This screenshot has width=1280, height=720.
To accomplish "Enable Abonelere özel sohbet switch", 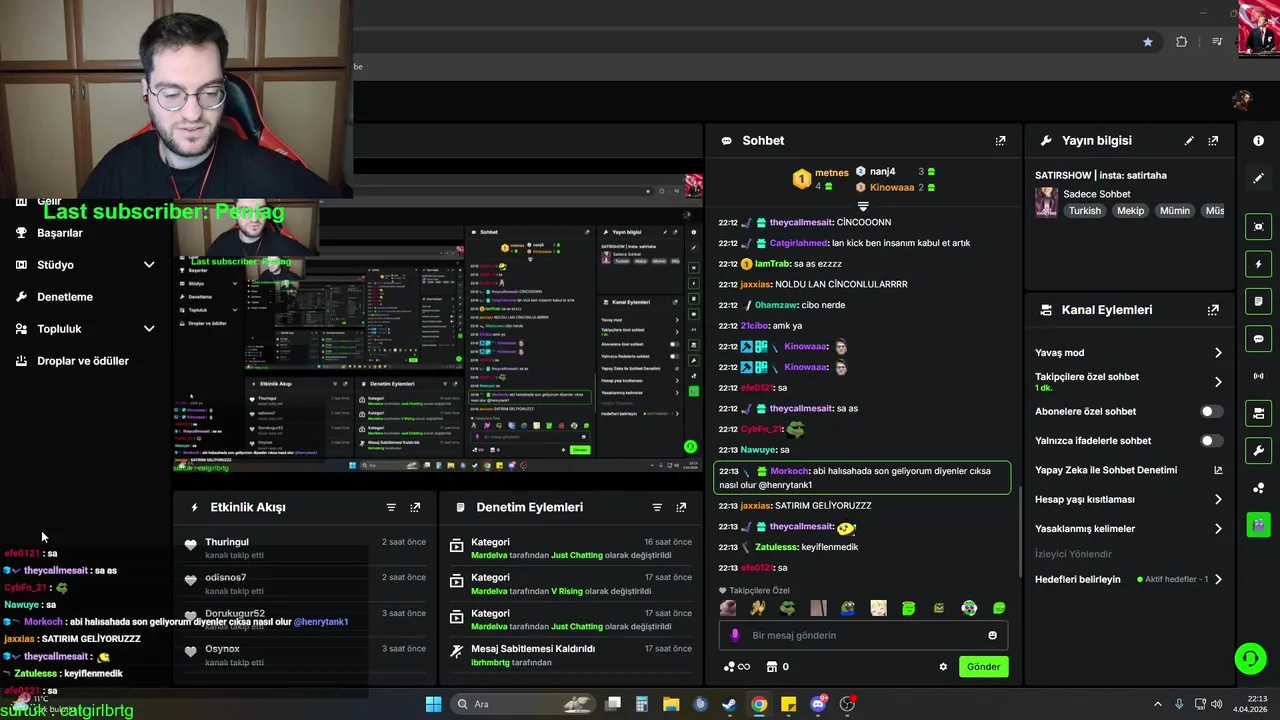I will pyautogui.click(x=1211, y=411).
